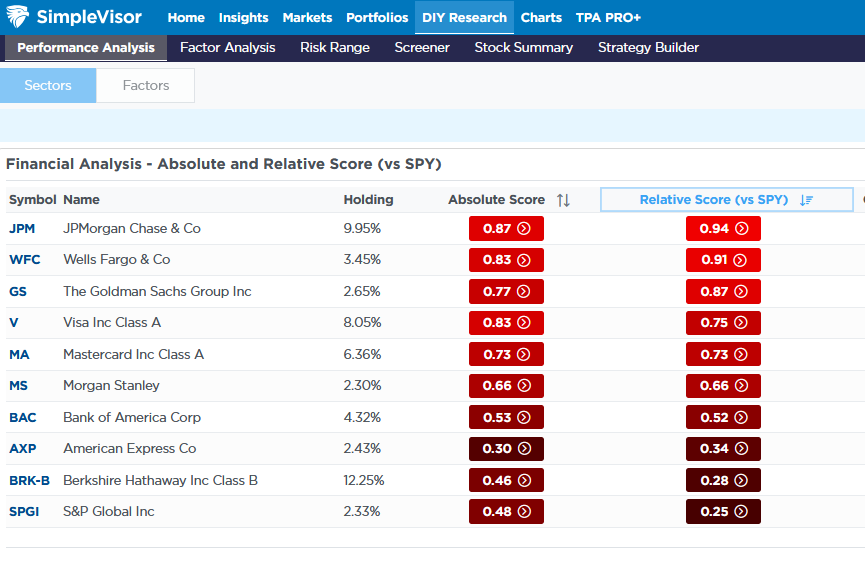Click the GS symbol link

(x=18, y=292)
